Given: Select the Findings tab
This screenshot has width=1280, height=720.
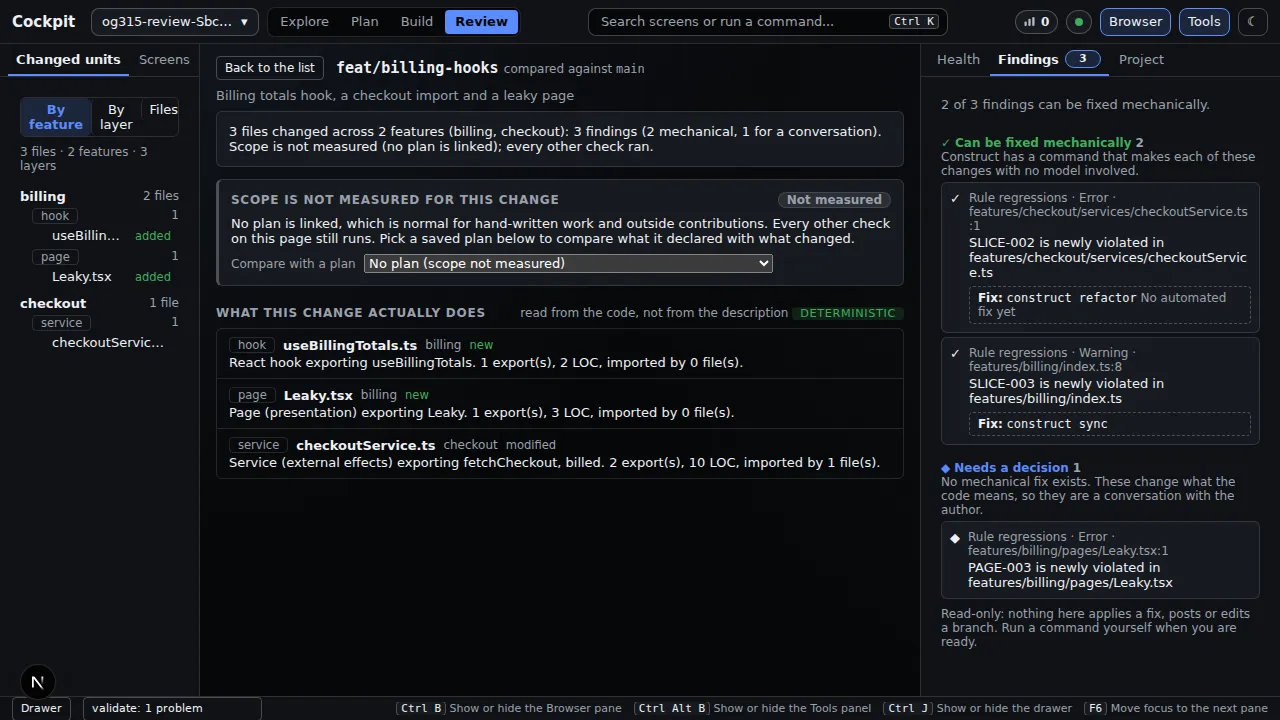Looking at the screenshot, I should (x=1048, y=60).
